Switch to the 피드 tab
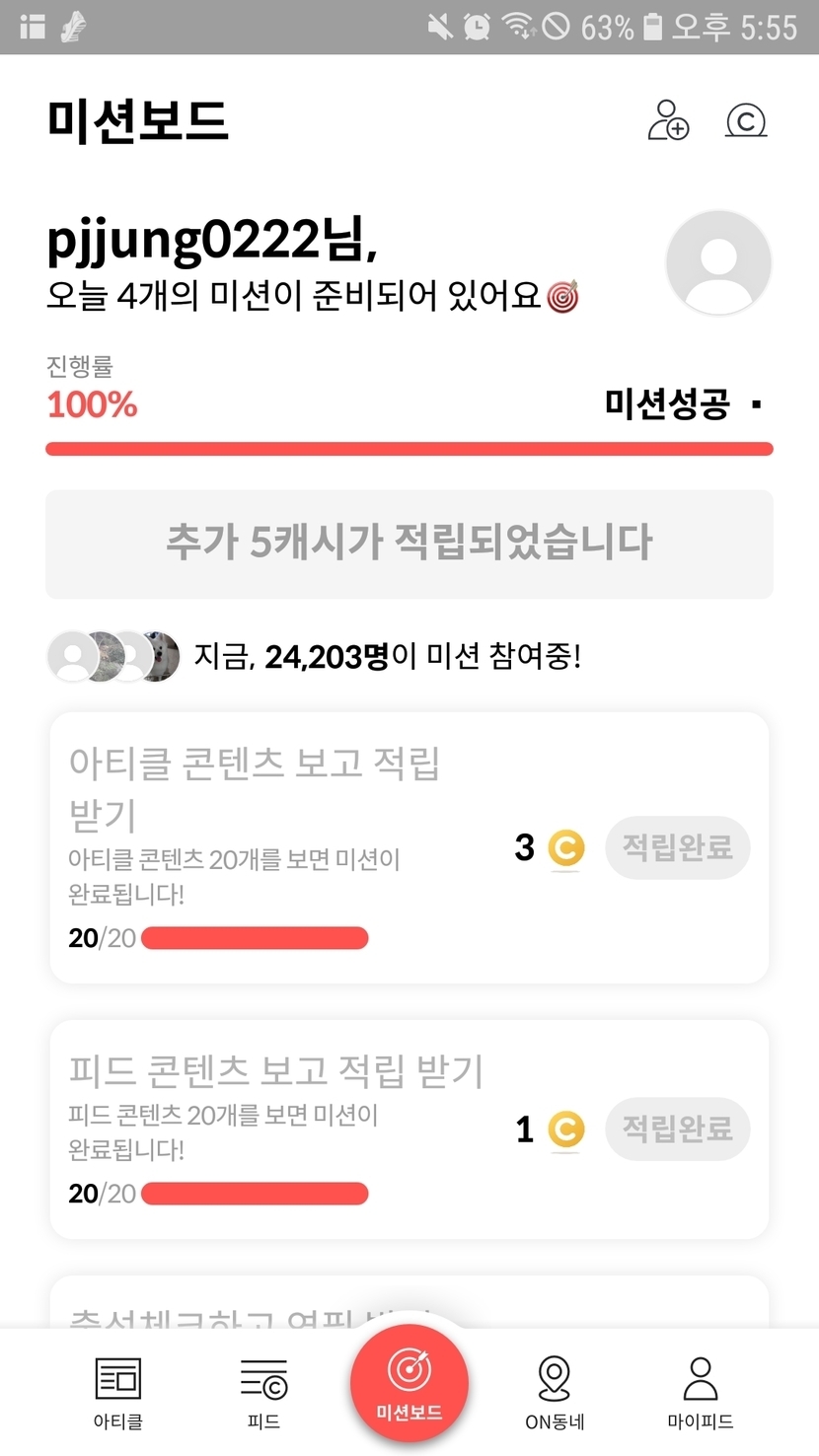819x1456 pixels. pyautogui.click(x=263, y=1392)
